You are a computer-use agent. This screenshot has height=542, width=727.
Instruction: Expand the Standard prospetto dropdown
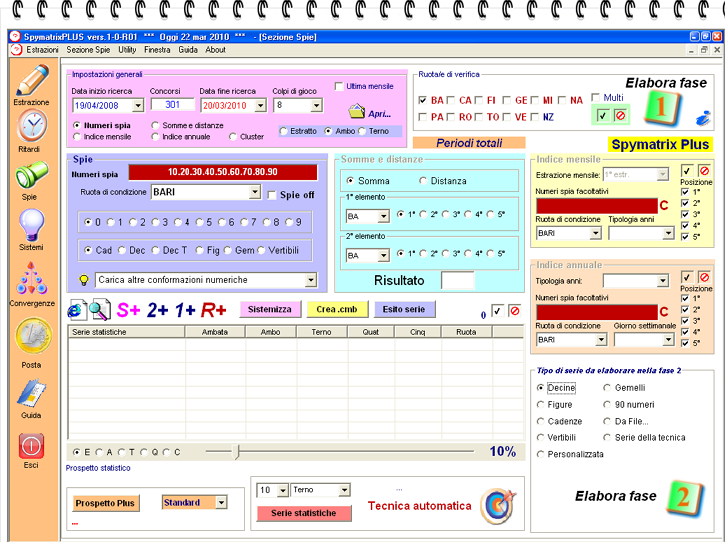coord(221,503)
